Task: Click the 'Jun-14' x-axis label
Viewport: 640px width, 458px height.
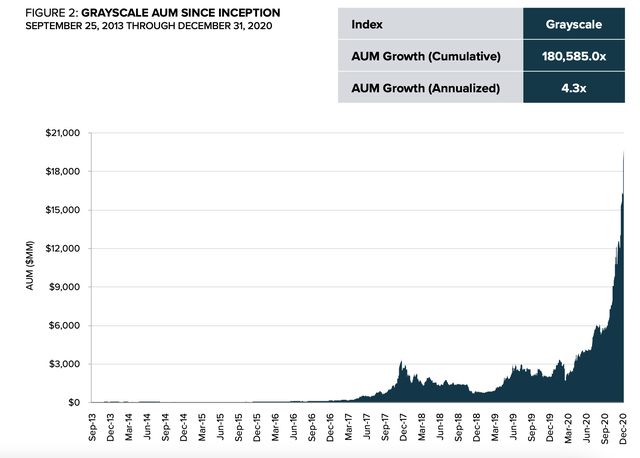Action: point(147,427)
